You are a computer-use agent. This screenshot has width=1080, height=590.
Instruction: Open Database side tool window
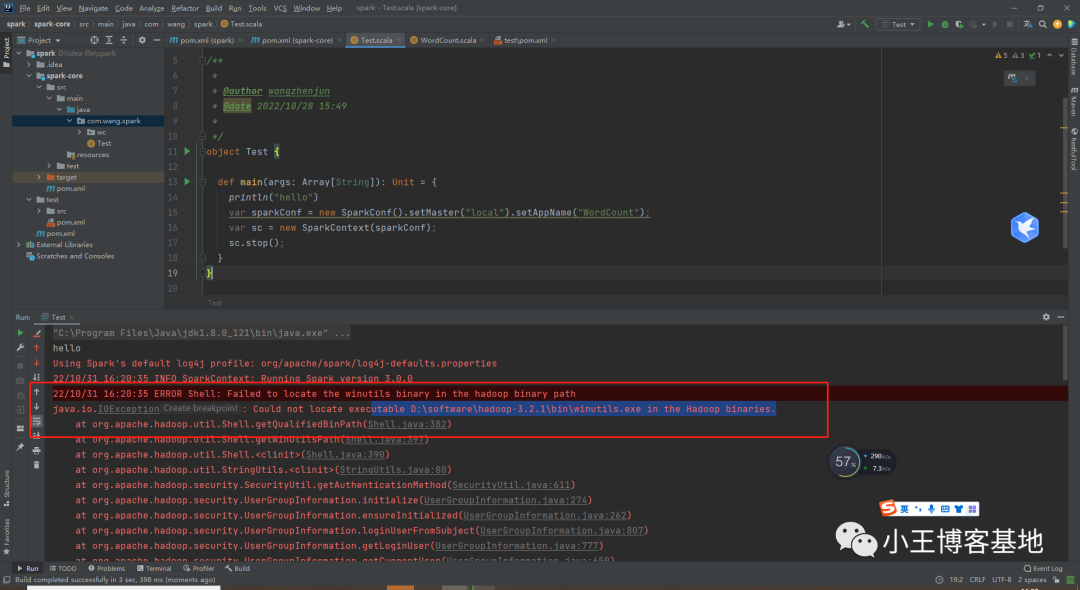tap(1074, 57)
